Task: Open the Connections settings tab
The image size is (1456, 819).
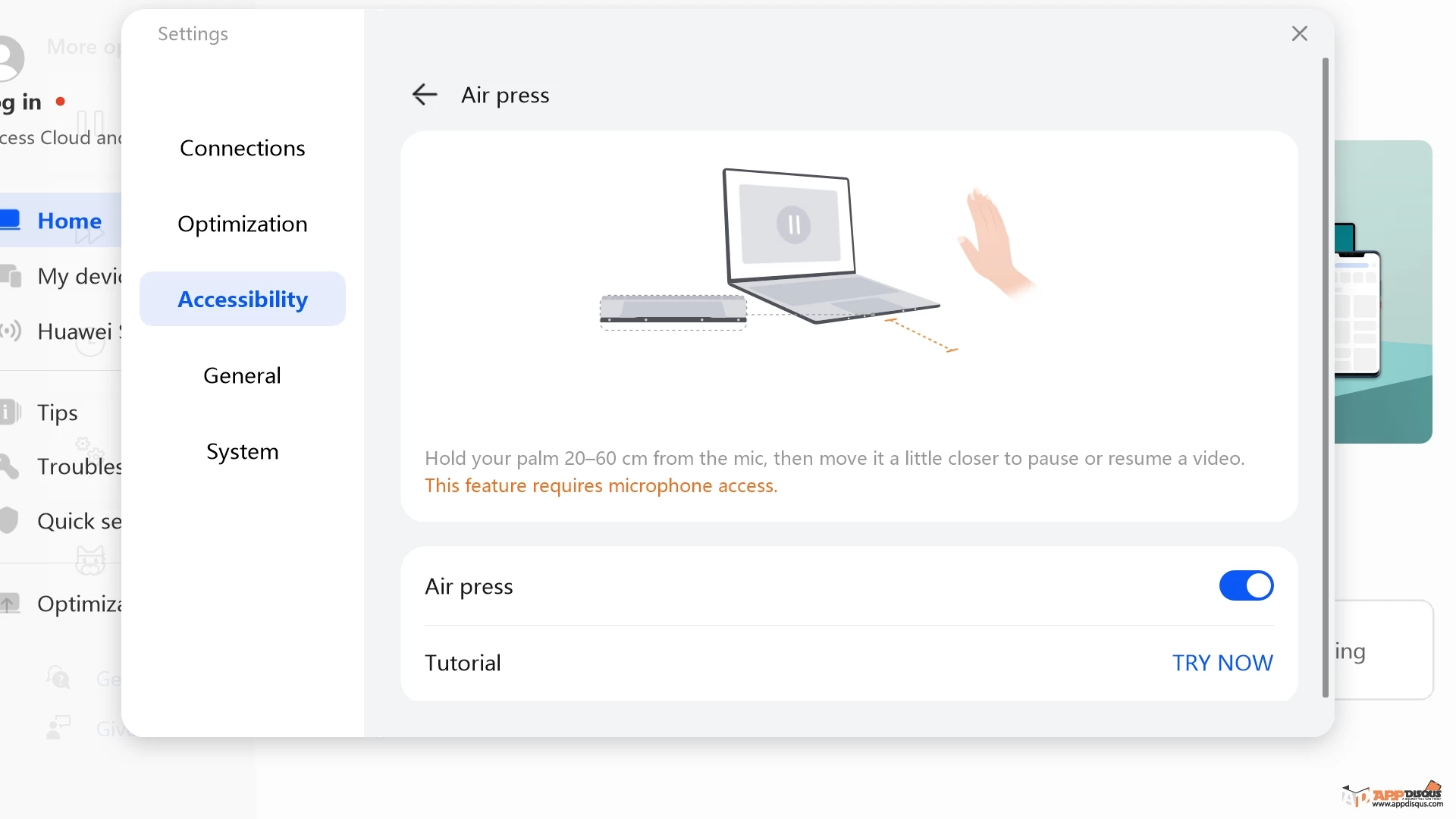Action: point(242,148)
